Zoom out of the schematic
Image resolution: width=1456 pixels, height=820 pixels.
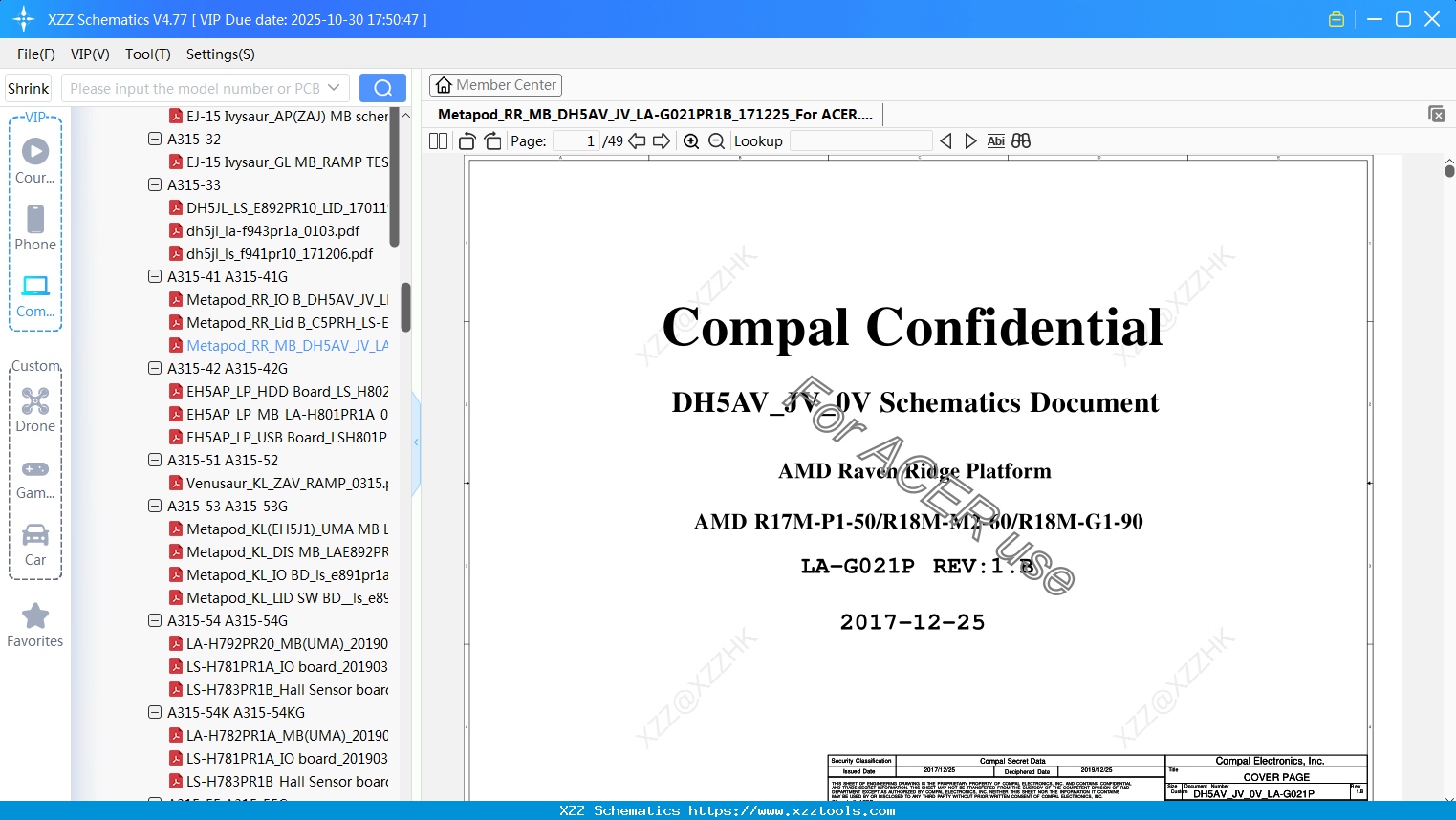[x=716, y=141]
